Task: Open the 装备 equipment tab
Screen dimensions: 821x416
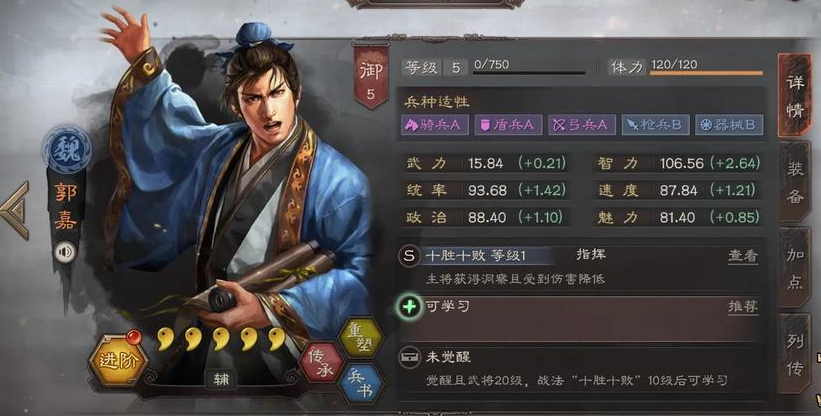Action: click(x=795, y=182)
